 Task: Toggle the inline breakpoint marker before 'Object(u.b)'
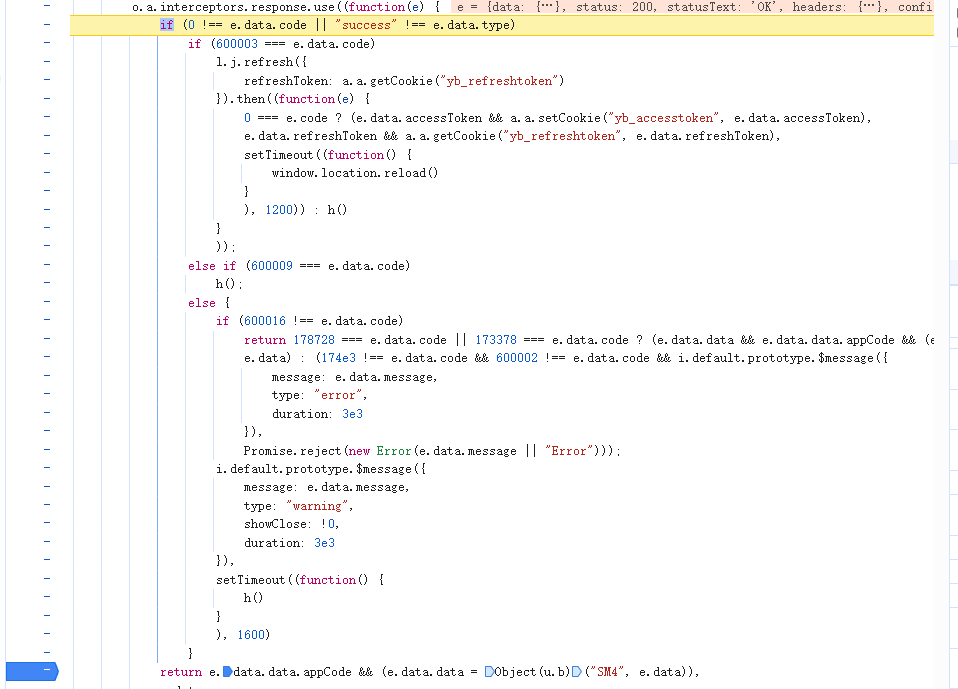489,672
